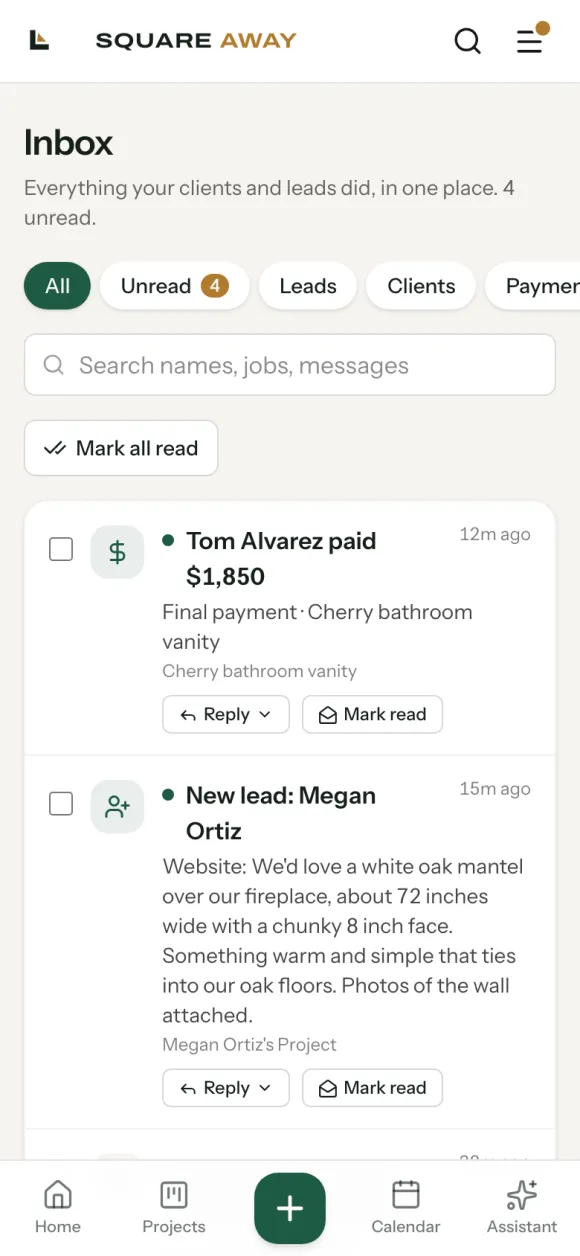Open the hamburger menu with notification dot

530,41
